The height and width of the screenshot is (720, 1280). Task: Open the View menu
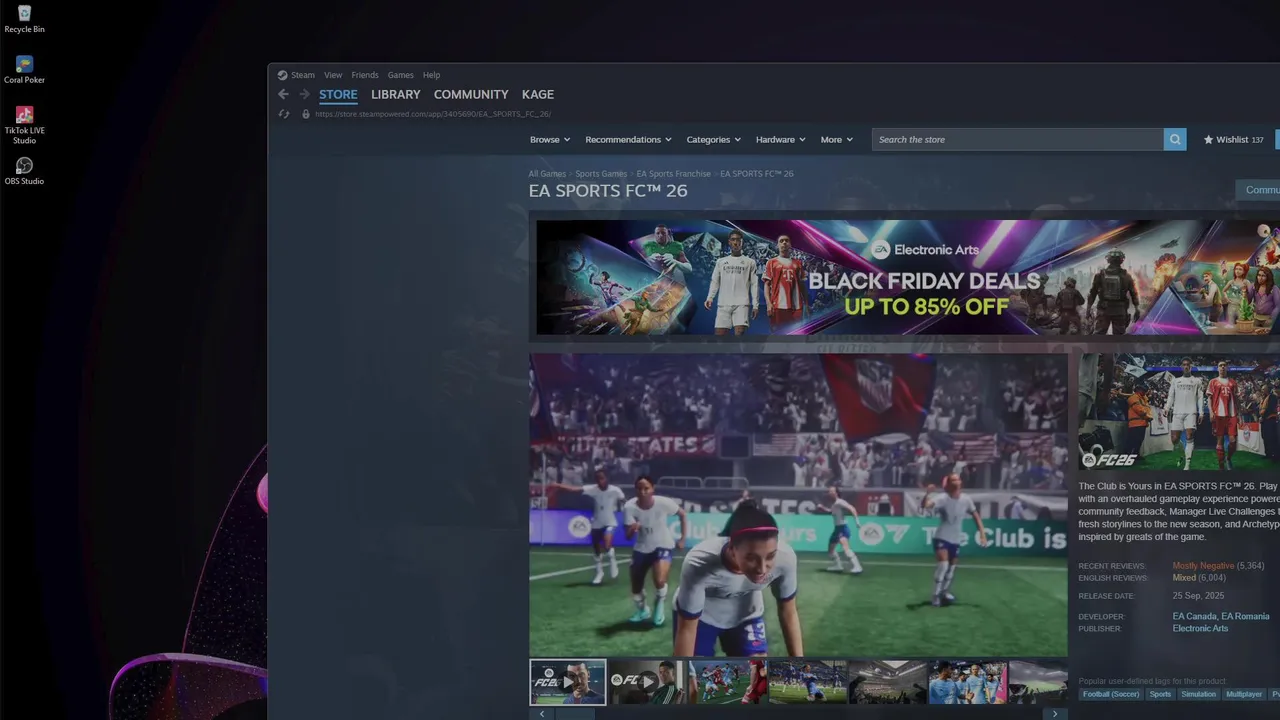click(x=333, y=75)
